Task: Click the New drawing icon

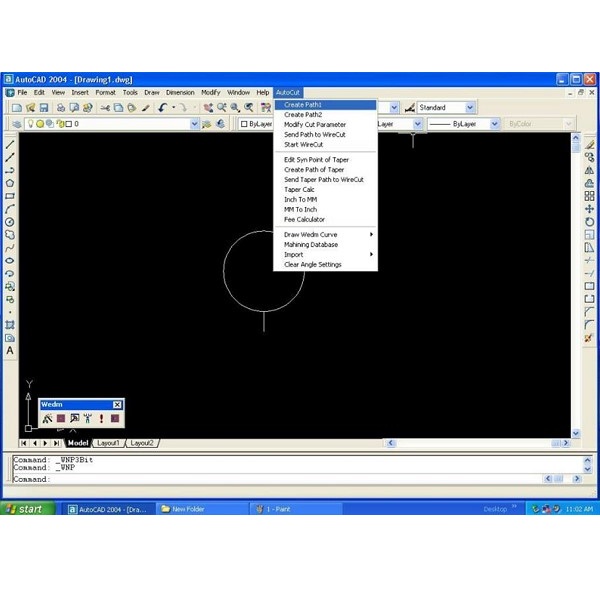Action: (17, 108)
